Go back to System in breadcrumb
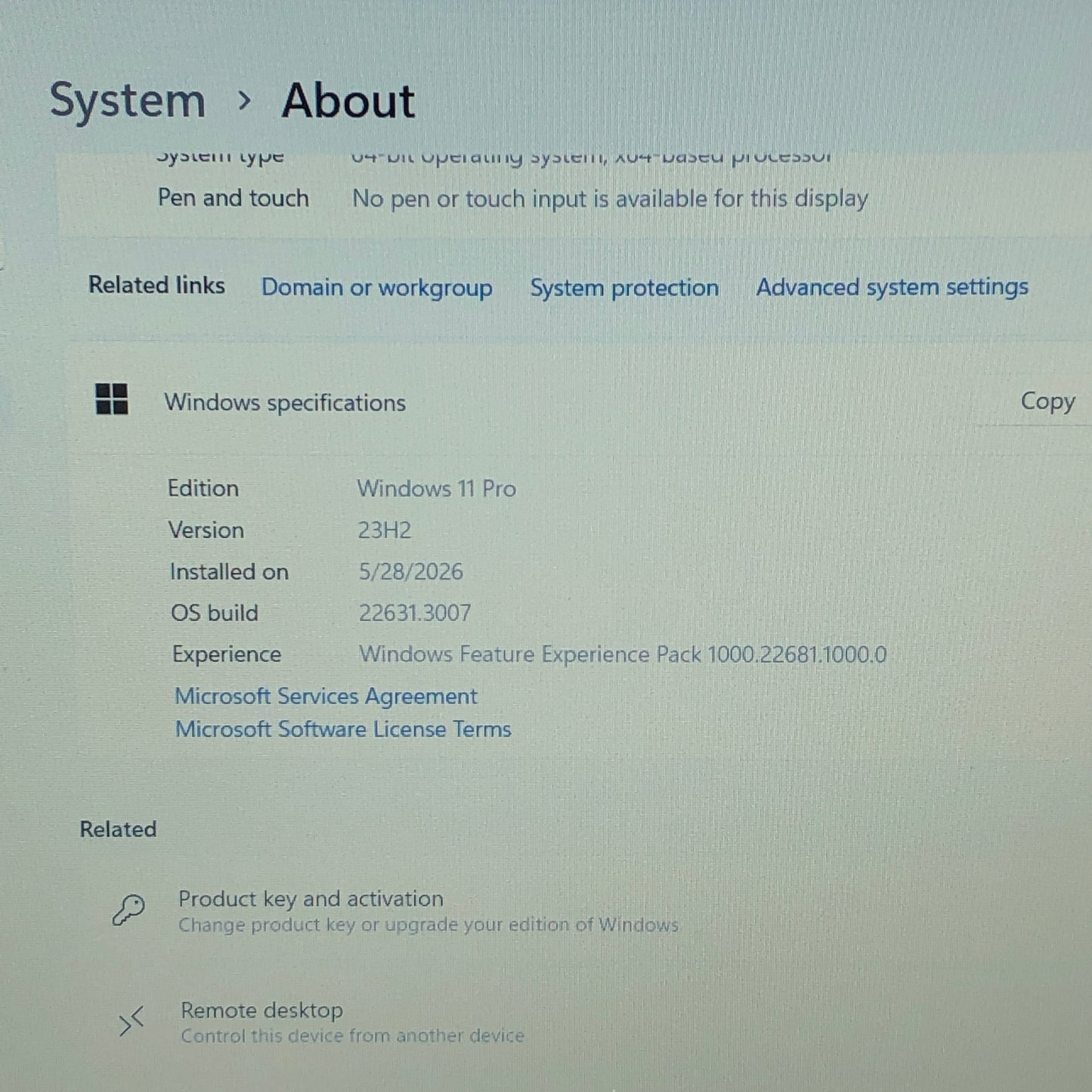Image resolution: width=1092 pixels, height=1092 pixels. pos(128,101)
